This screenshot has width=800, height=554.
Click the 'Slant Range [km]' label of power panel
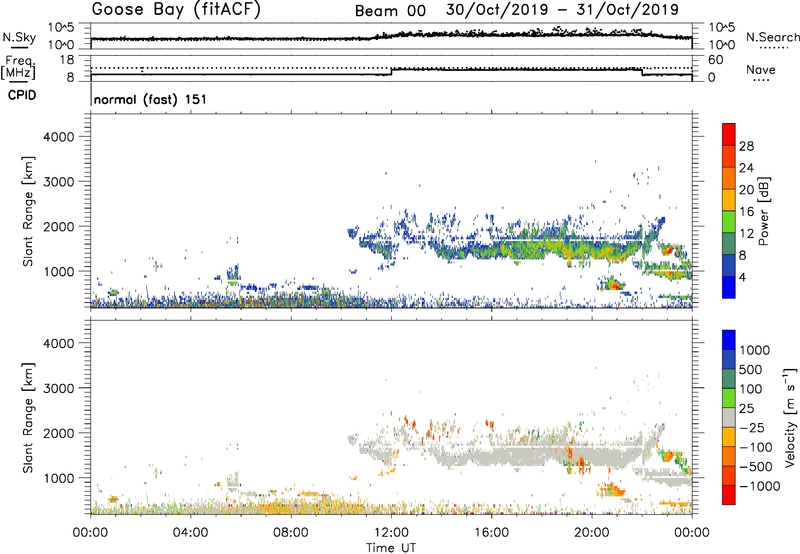click(28, 211)
